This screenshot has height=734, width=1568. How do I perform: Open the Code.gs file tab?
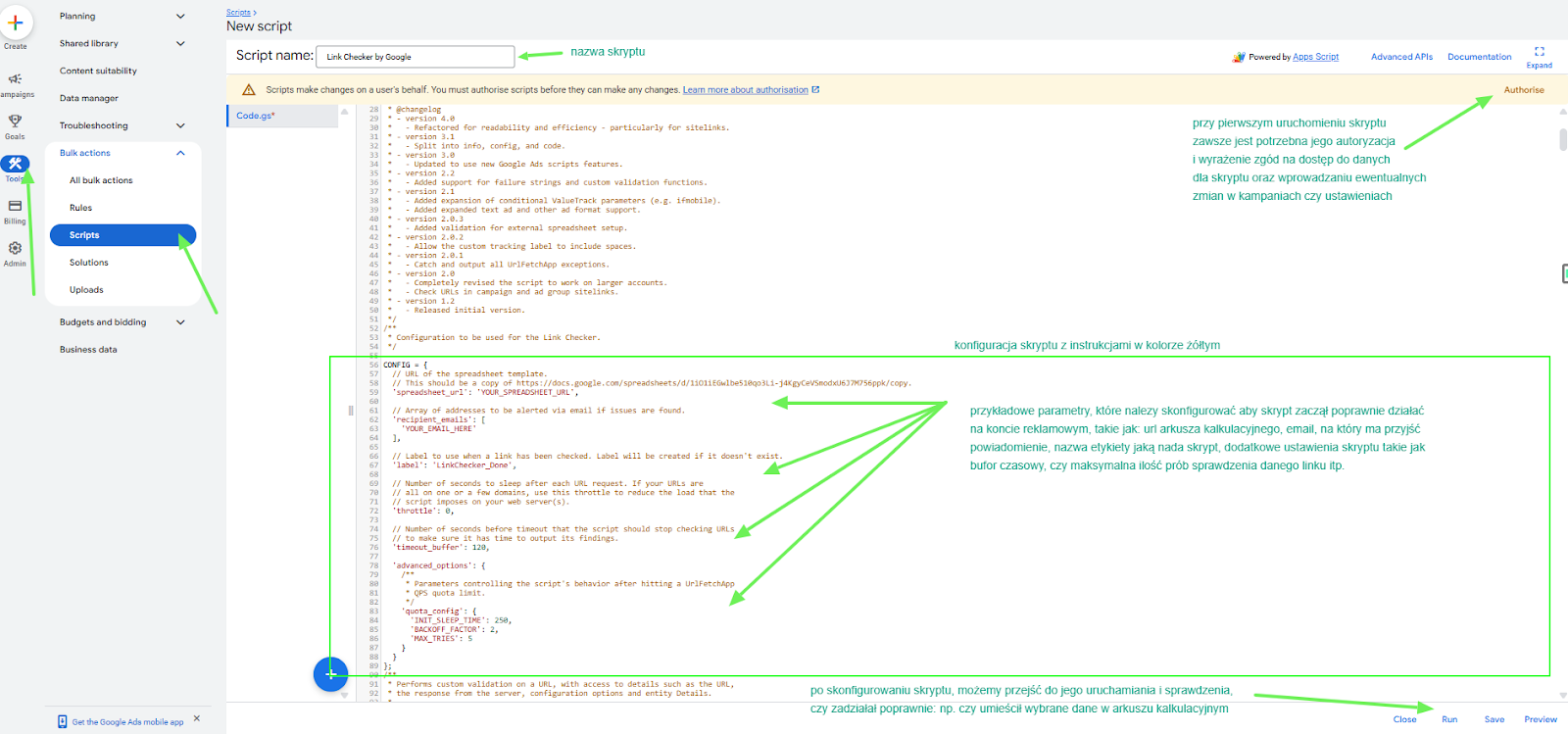coord(256,116)
